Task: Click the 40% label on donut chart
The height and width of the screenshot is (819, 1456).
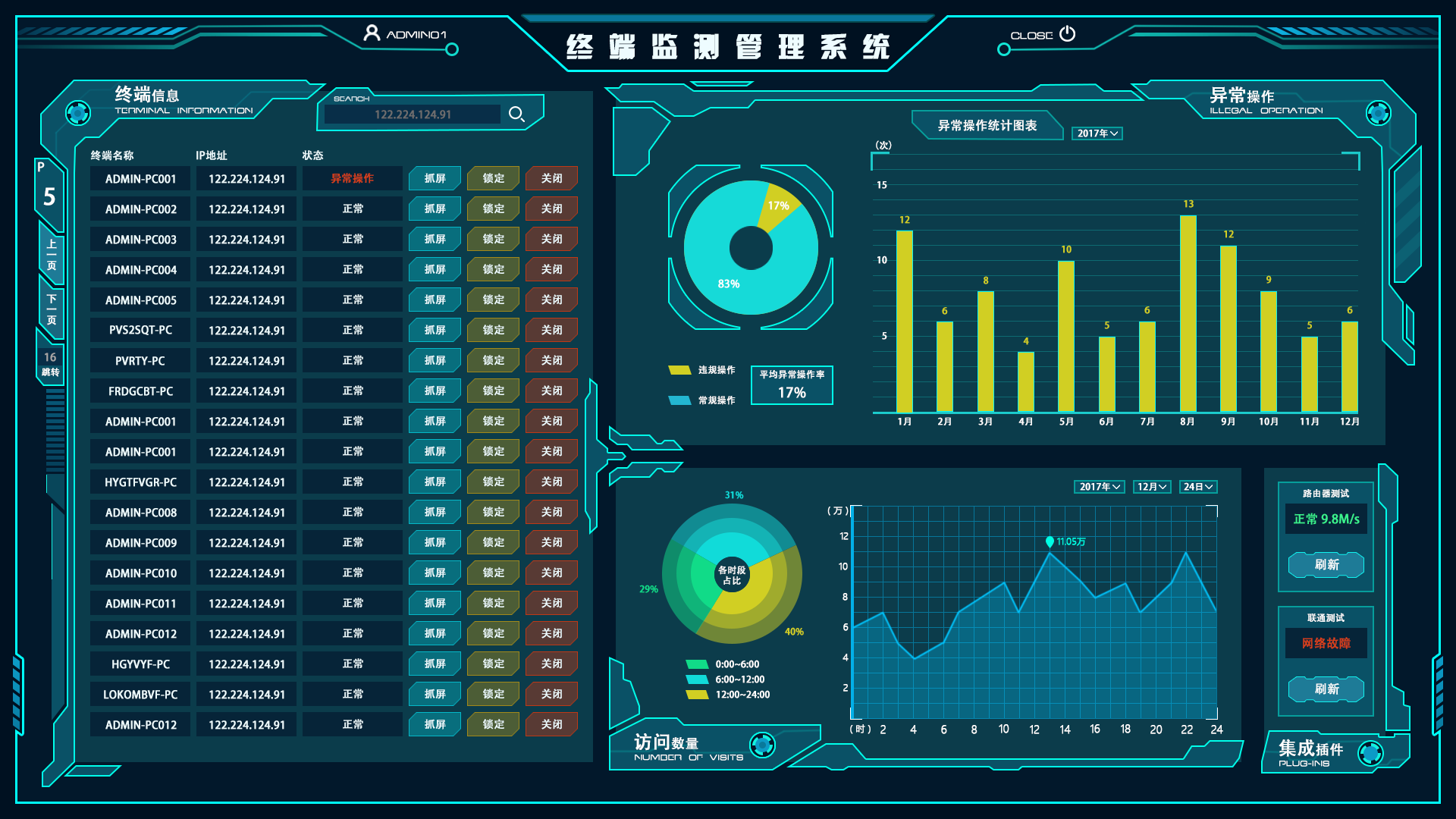Action: click(x=794, y=632)
